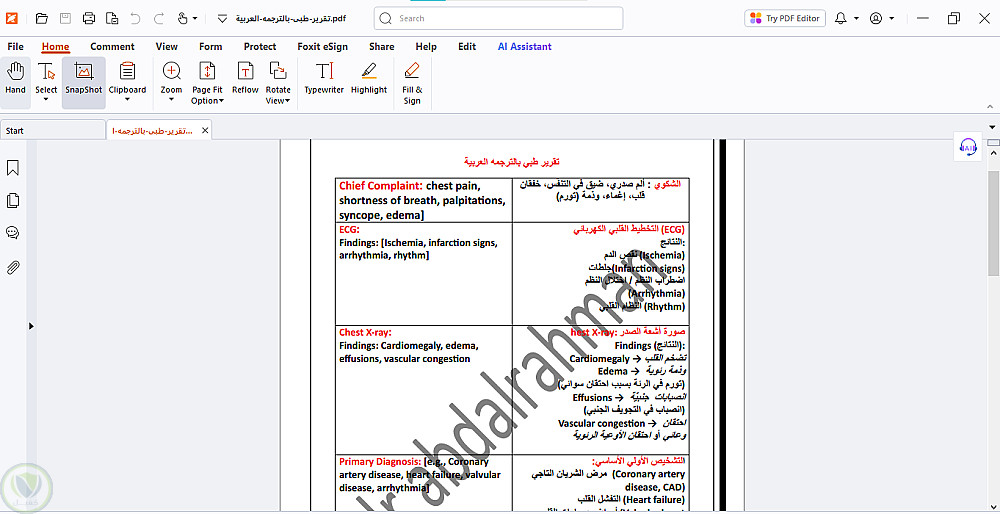Expand the Zoom dropdown arrow
1000x514 pixels.
(x=172, y=99)
